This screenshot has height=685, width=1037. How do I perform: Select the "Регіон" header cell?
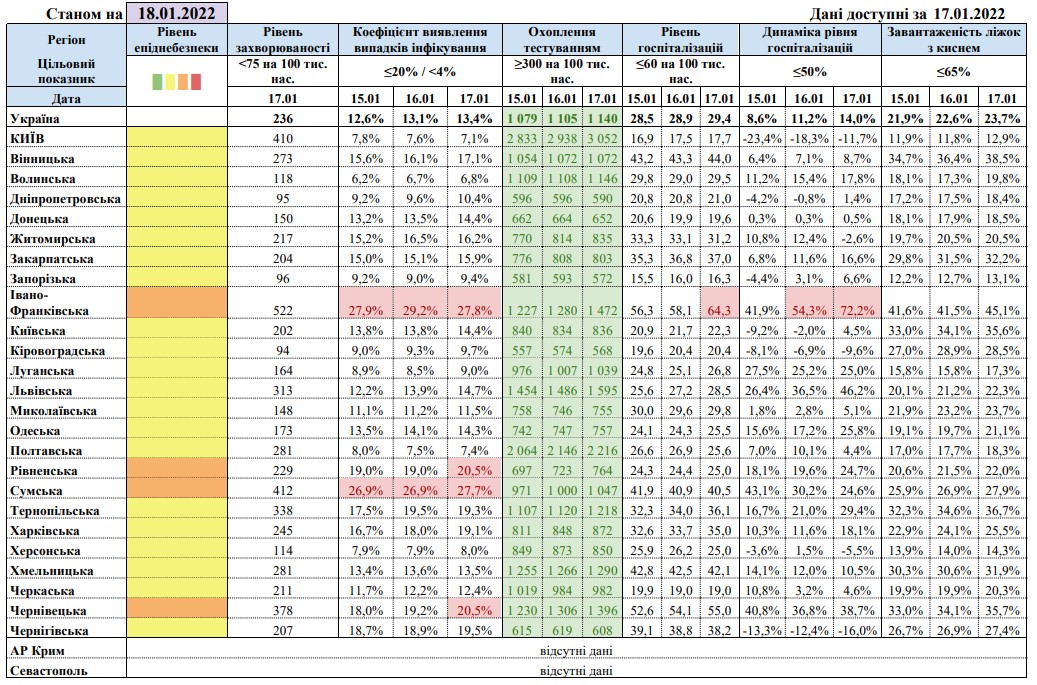[x=66, y=38]
